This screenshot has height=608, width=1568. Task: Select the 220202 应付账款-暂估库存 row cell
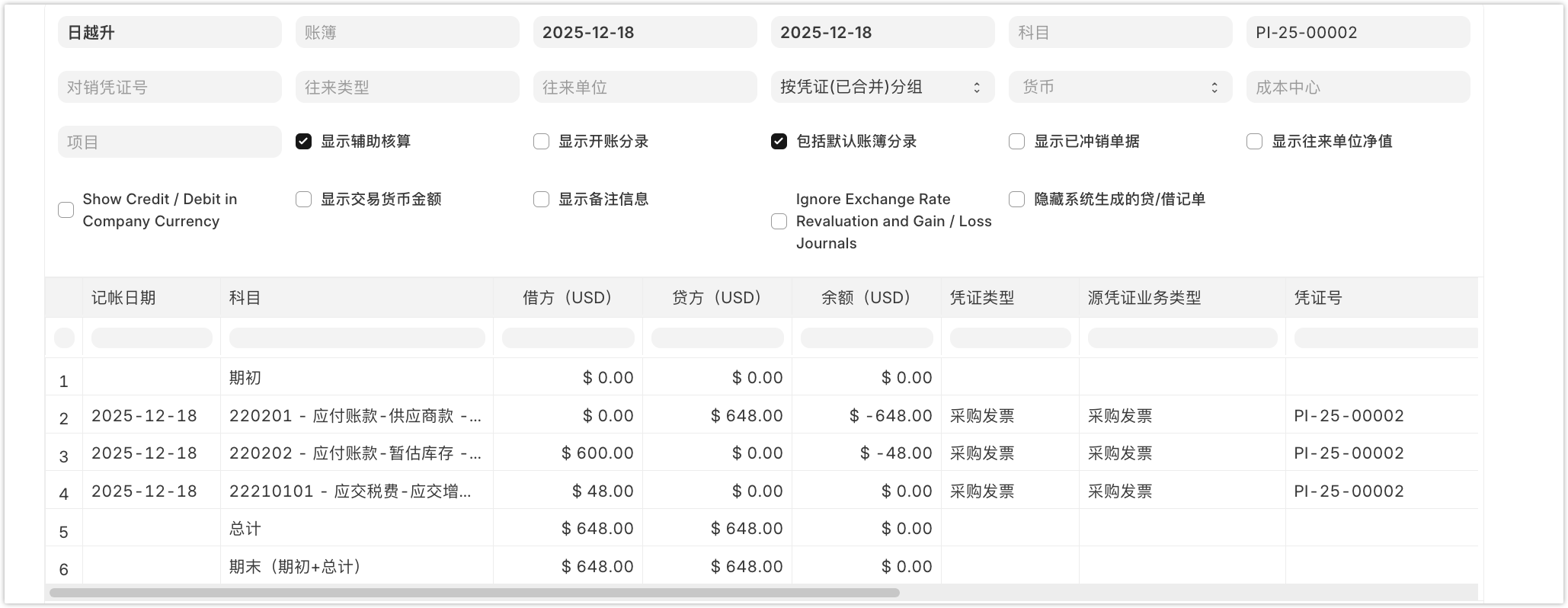355,453
